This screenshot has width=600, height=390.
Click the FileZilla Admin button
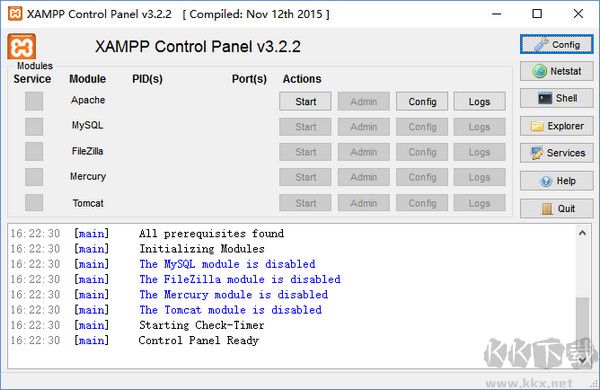tap(364, 152)
